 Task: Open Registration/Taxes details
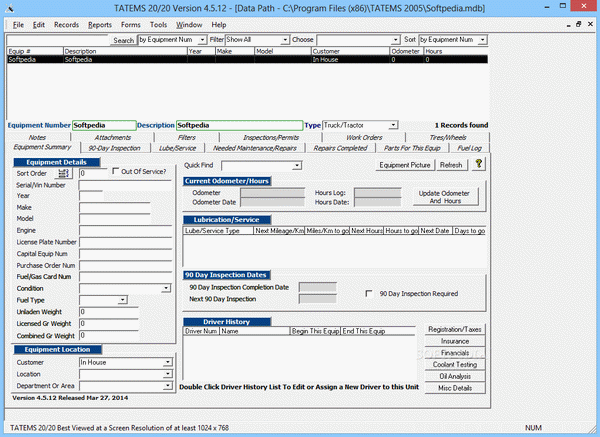[455, 329]
